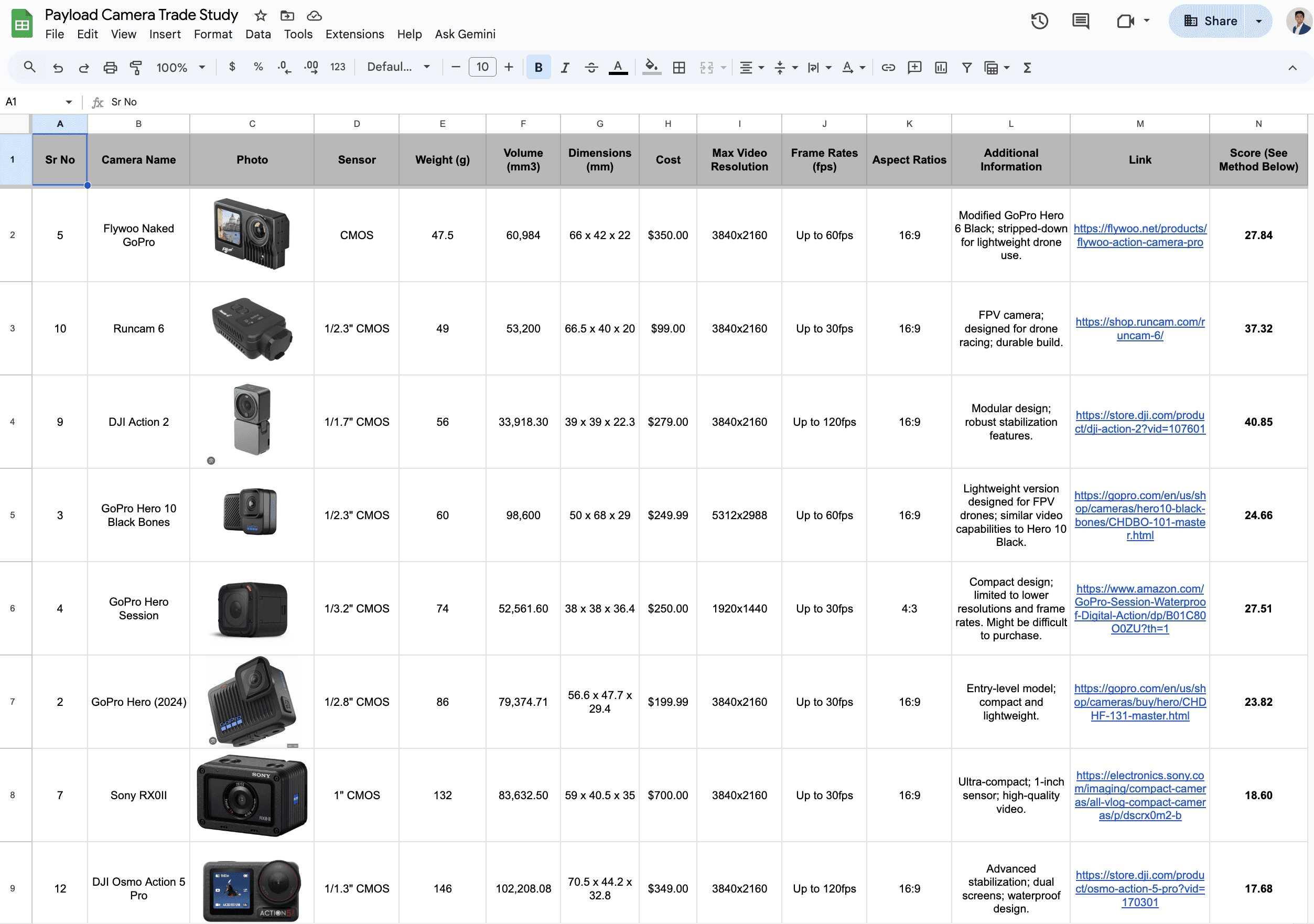Open version history clock icon
Viewport: 1314px width, 924px height.
(1039, 21)
